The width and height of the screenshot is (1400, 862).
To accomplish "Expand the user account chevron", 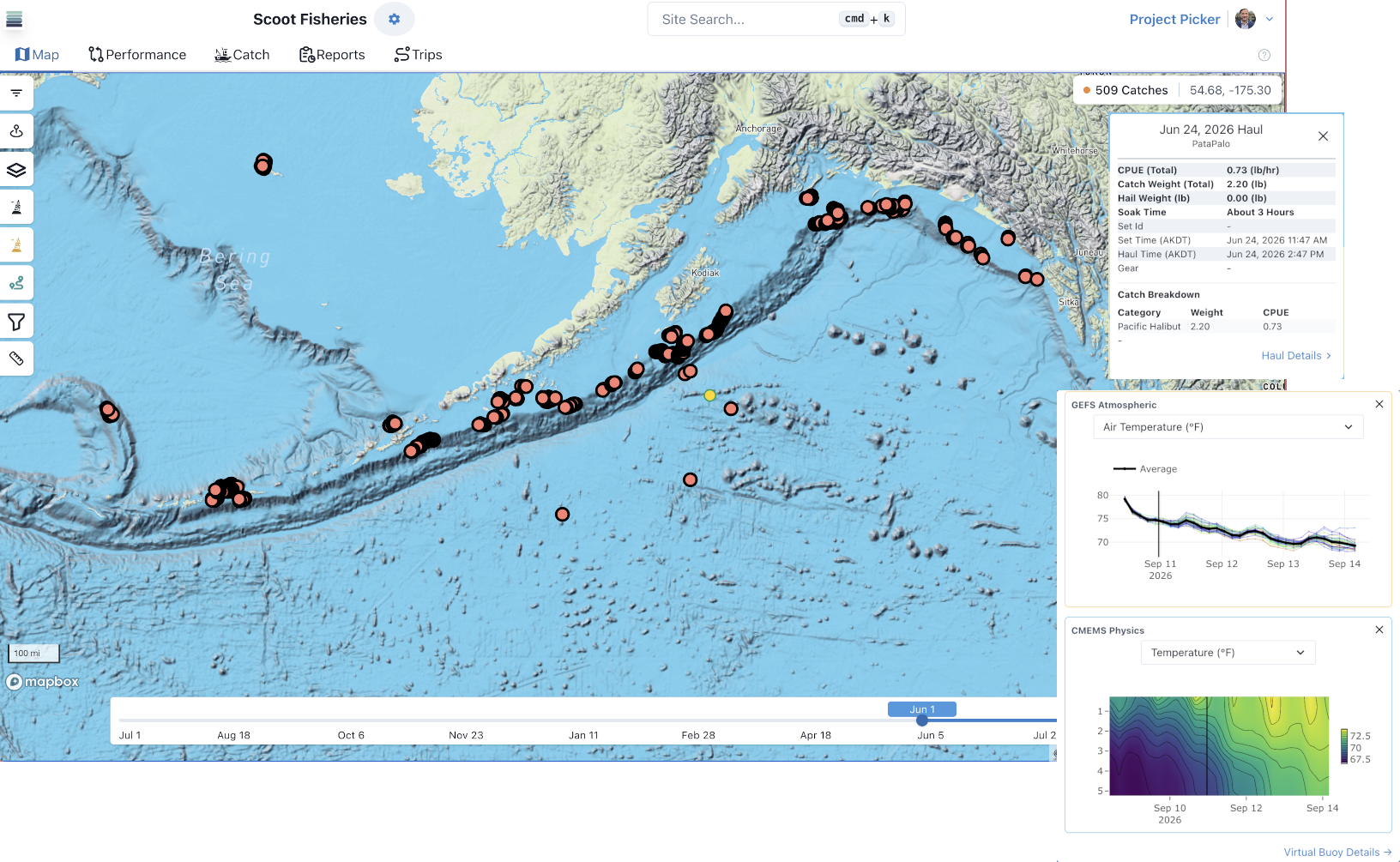I will coord(1270,19).
